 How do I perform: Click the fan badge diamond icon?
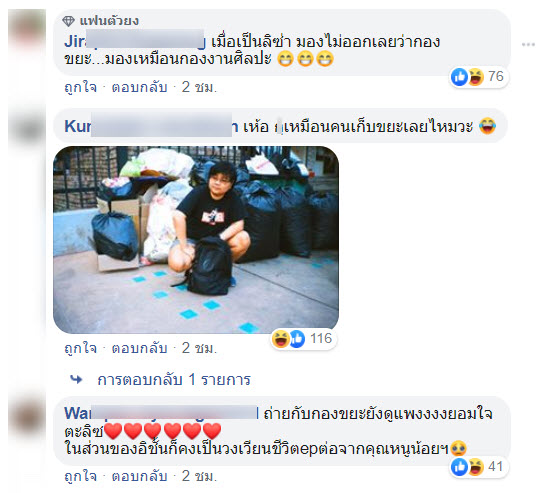tap(68, 21)
